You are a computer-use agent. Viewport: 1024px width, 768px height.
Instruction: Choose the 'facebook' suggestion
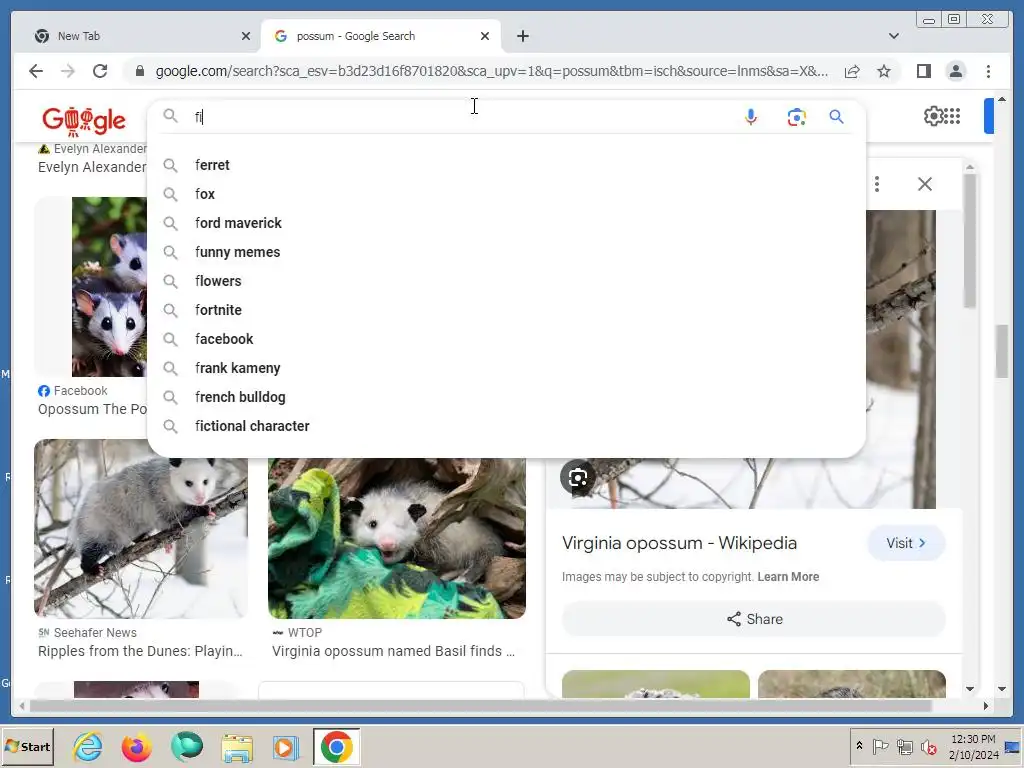(506, 339)
